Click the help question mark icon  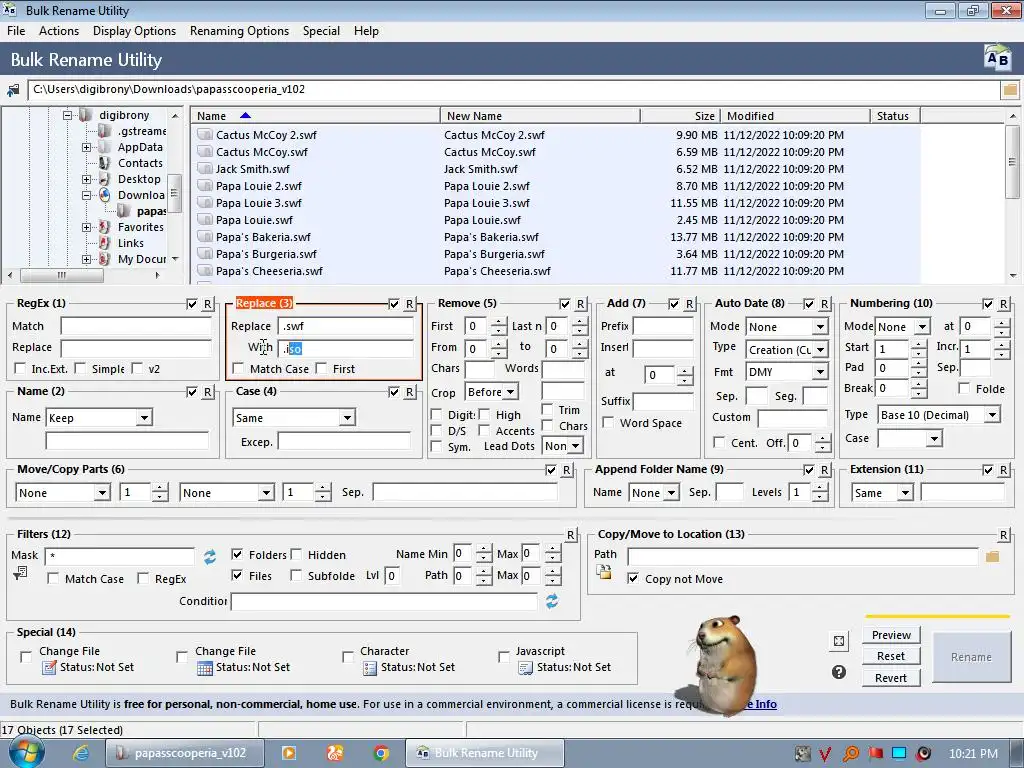point(839,672)
